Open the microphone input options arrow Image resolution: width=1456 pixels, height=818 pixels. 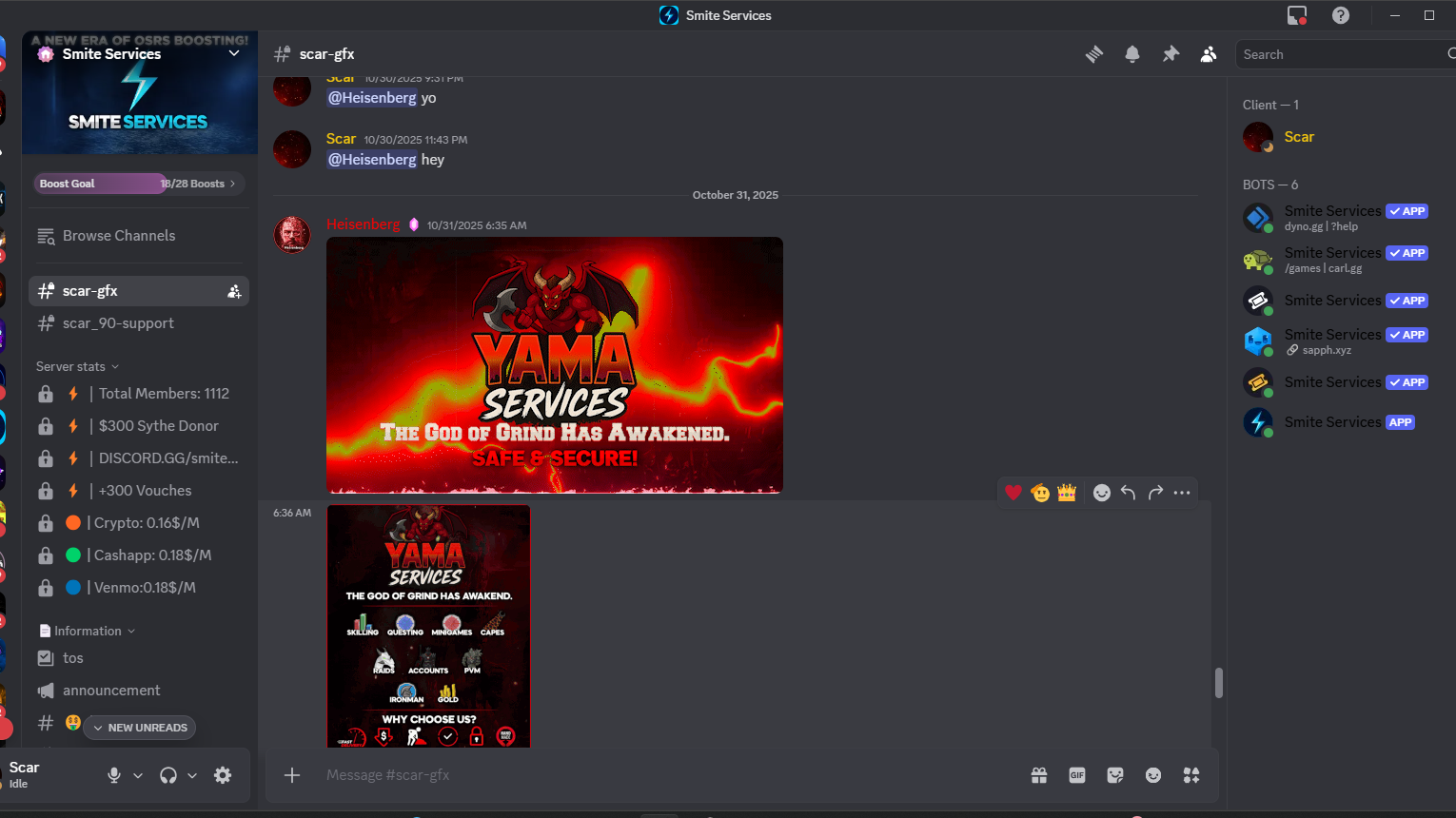(138, 775)
